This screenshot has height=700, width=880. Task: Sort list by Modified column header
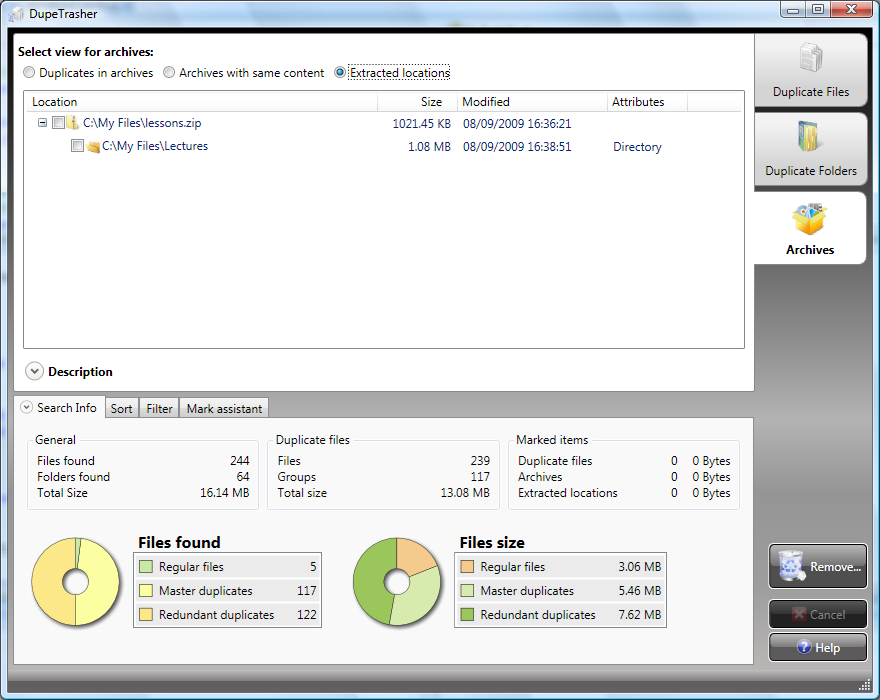pos(532,102)
